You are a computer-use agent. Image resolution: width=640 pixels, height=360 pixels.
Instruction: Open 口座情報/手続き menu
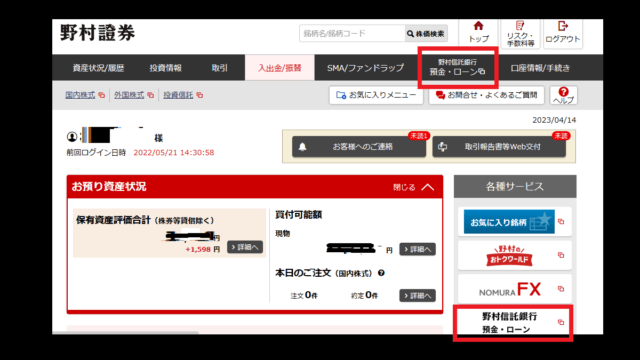point(540,68)
